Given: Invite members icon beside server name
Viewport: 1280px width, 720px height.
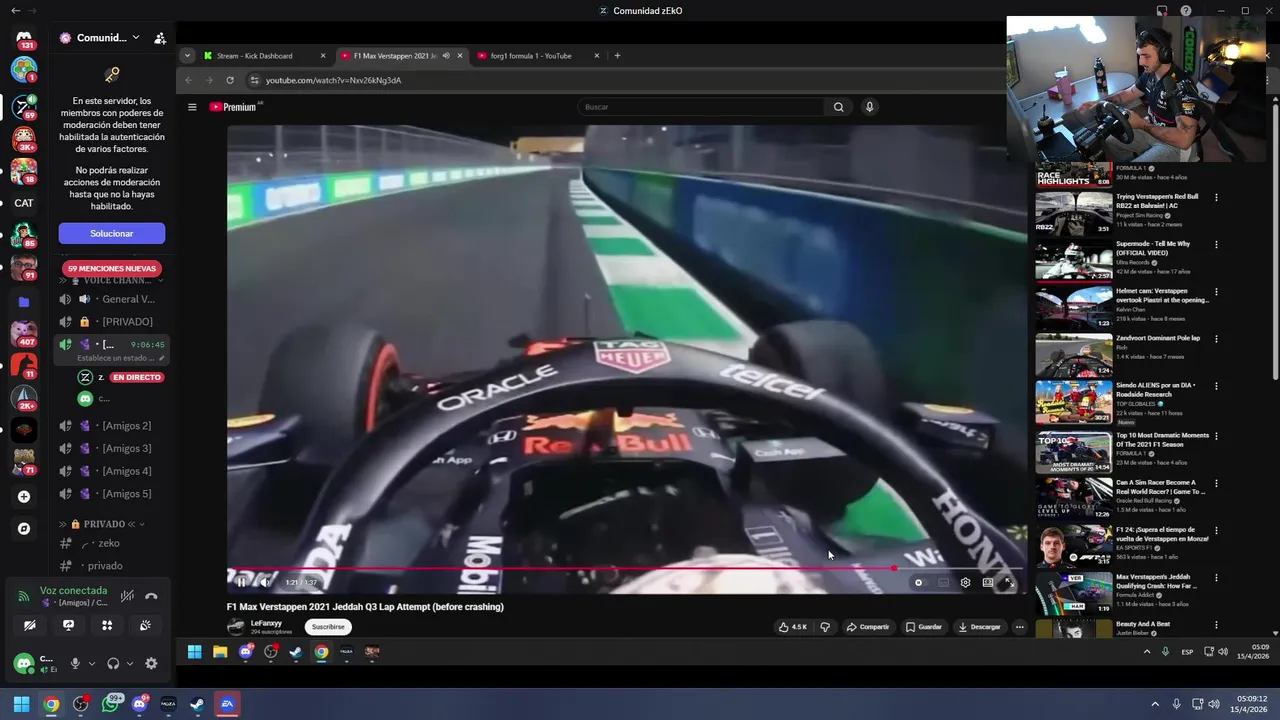Looking at the screenshot, I should tap(160, 38).
